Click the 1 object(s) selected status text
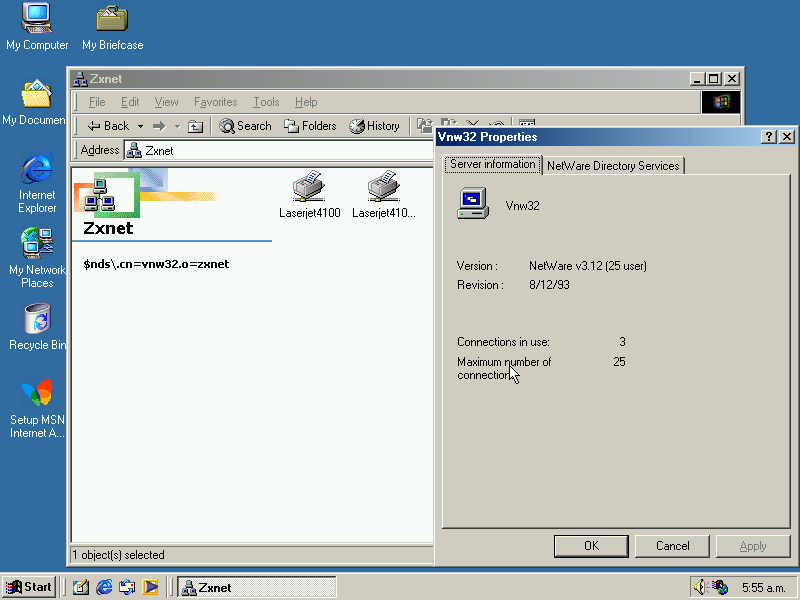The image size is (800, 600). (118, 555)
